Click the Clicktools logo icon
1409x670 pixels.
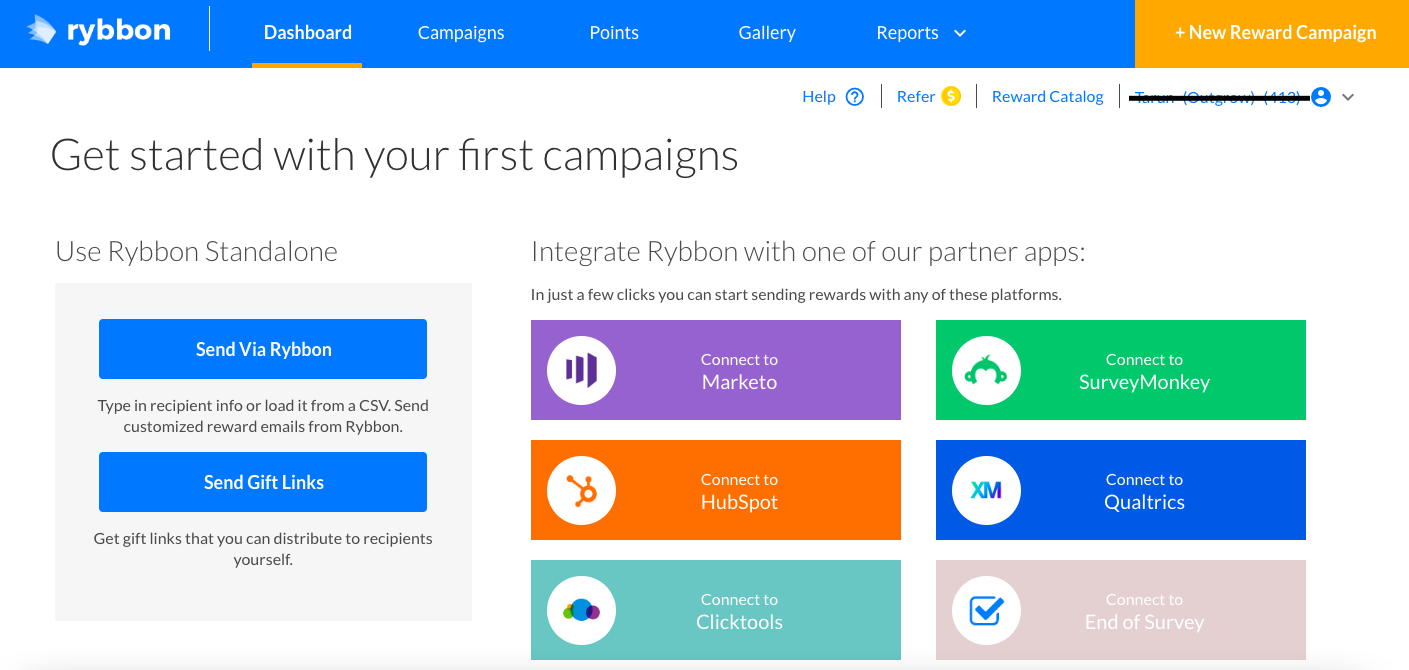pos(581,610)
